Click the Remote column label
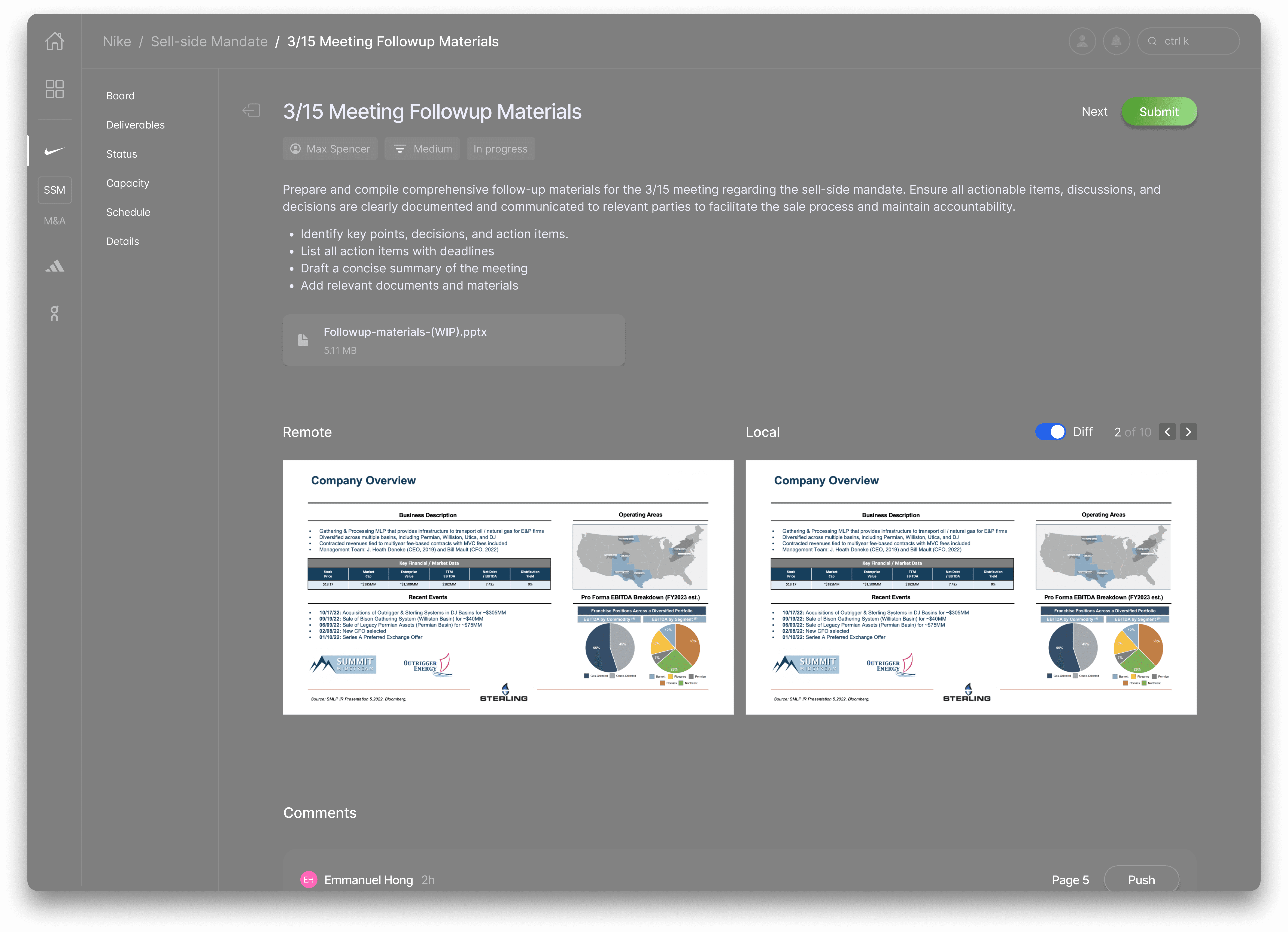Screen dimensions: 1288x932 pos(307,432)
